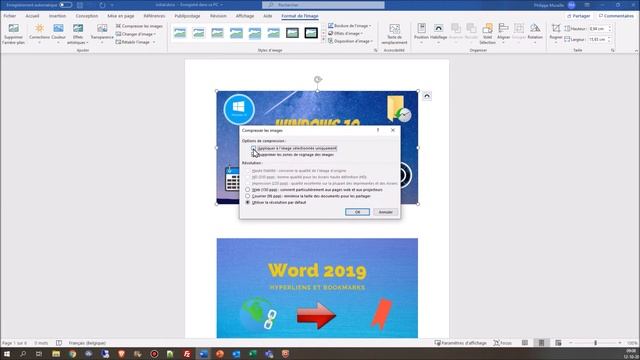The width and height of the screenshot is (640, 360).
Task: Check Appliquer à l'image sélectionnée uniquement
Action: pos(253,148)
